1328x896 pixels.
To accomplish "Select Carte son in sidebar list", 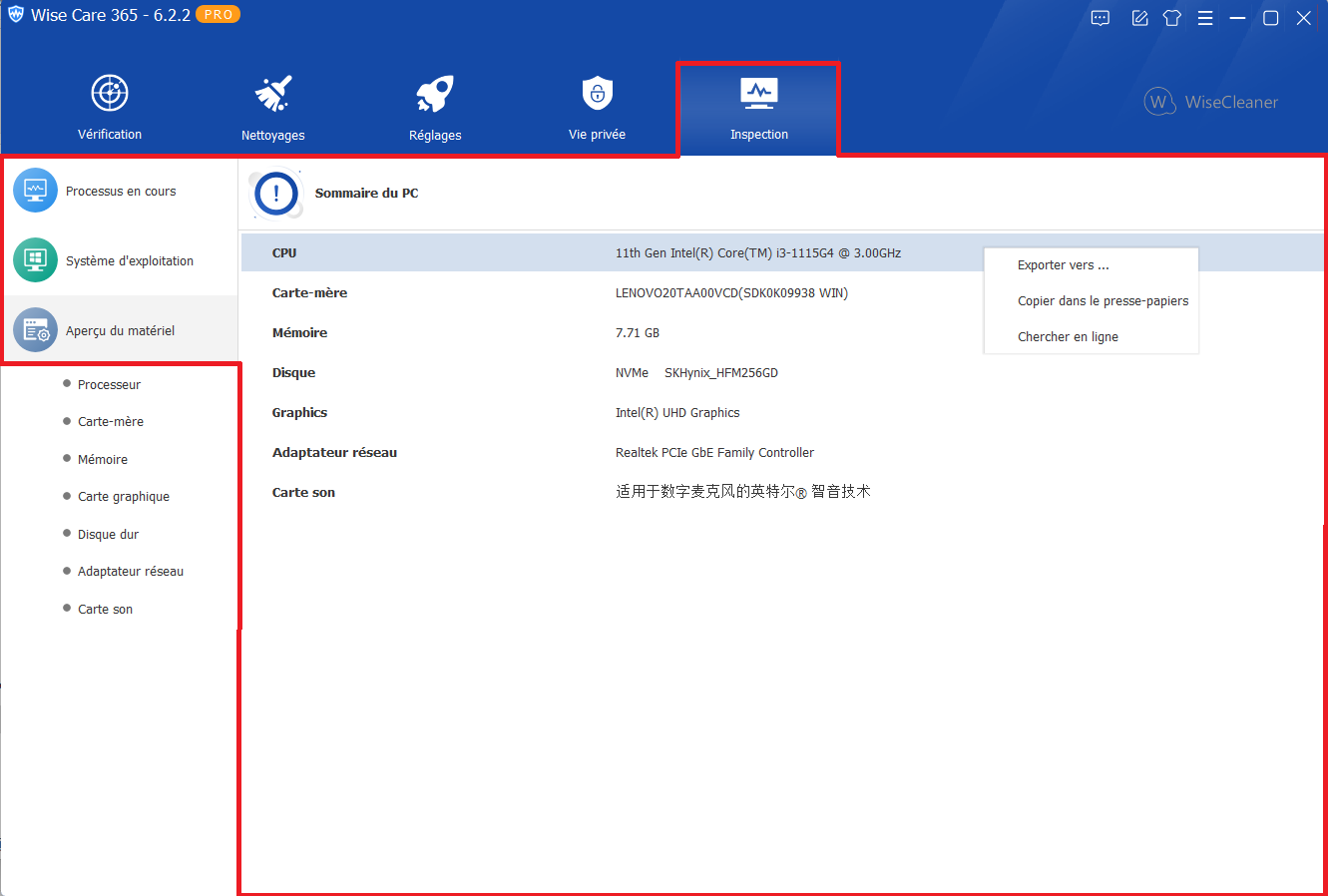I will pos(105,610).
